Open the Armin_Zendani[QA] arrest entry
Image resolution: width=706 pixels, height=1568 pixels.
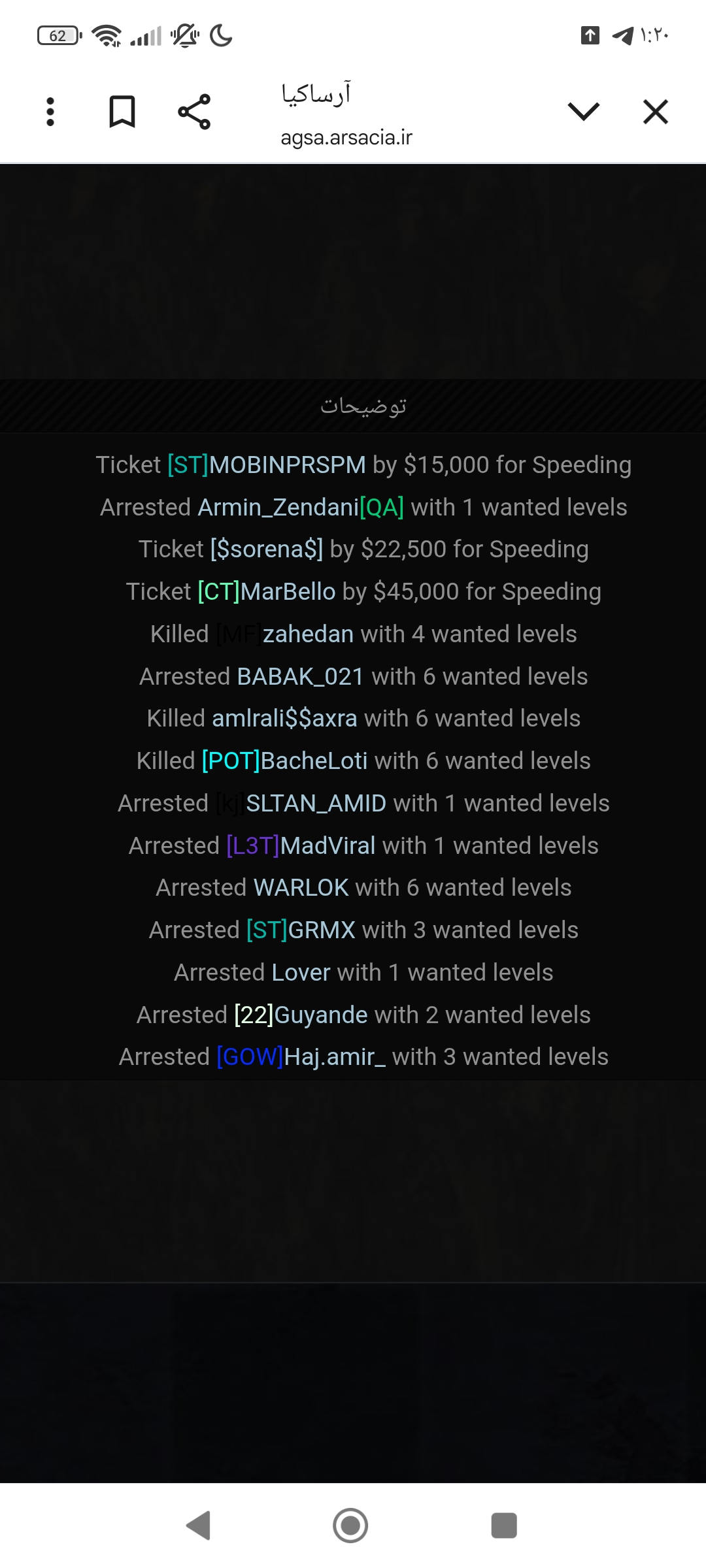[x=363, y=508]
